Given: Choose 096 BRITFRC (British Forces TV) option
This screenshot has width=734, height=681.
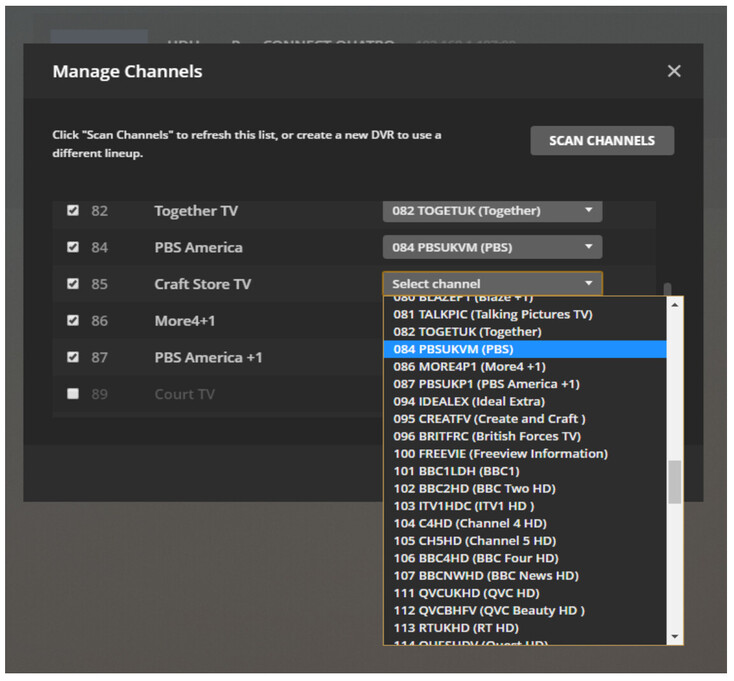Looking at the screenshot, I should [x=524, y=436].
